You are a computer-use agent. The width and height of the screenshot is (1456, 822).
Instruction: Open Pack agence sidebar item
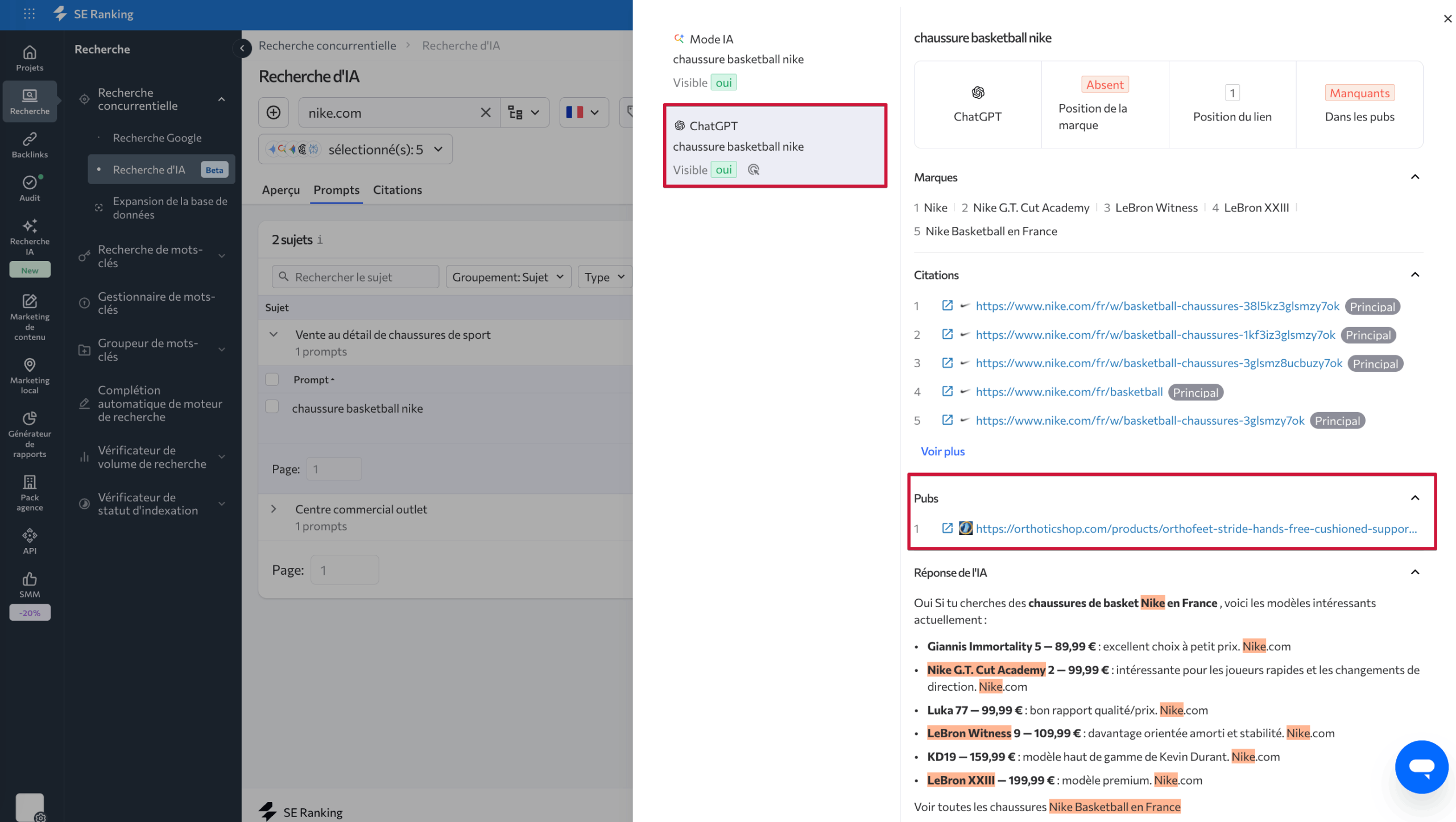point(30,493)
